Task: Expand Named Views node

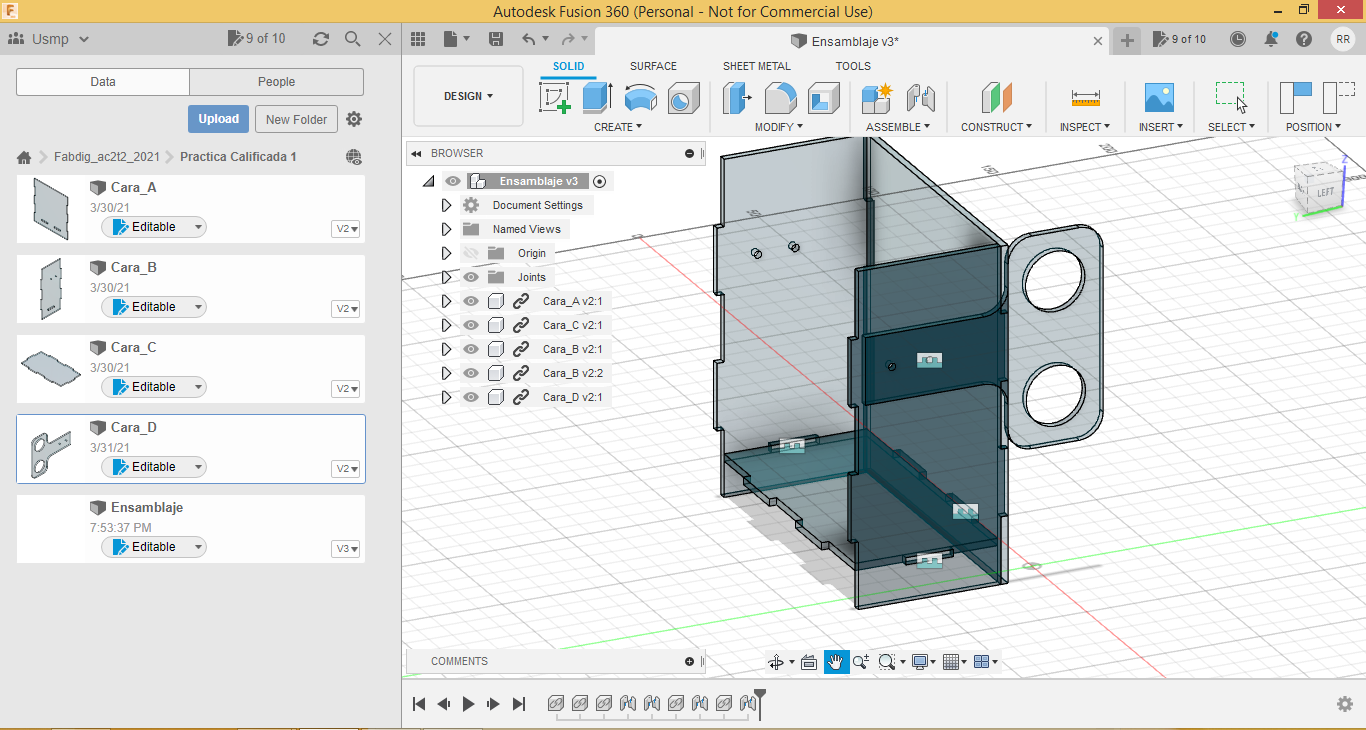Action: click(447, 229)
